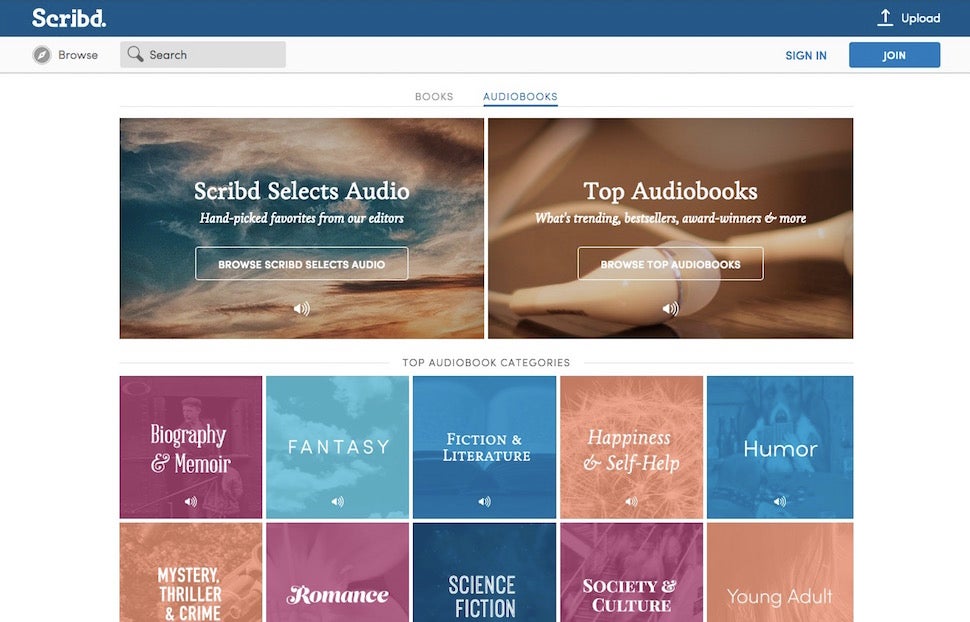
Task: Click the Join button
Action: [895, 55]
